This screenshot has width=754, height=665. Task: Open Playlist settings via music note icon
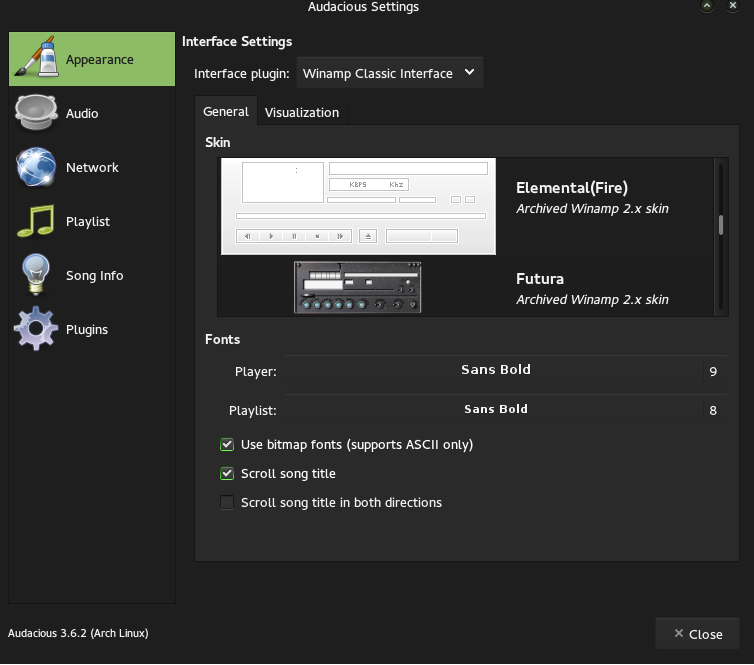(36, 221)
